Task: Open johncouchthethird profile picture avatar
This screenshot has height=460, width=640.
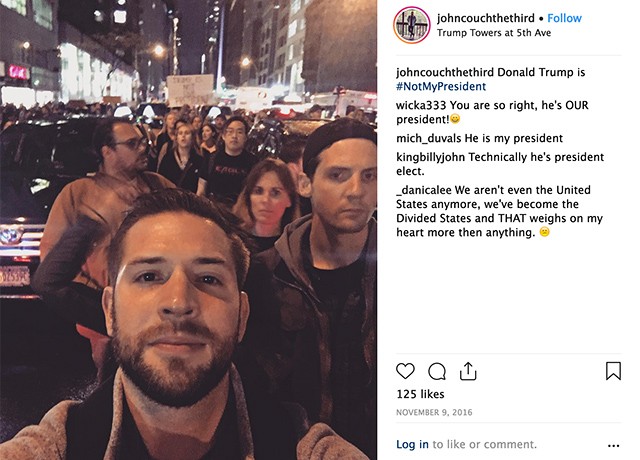Action: pos(411,25)
